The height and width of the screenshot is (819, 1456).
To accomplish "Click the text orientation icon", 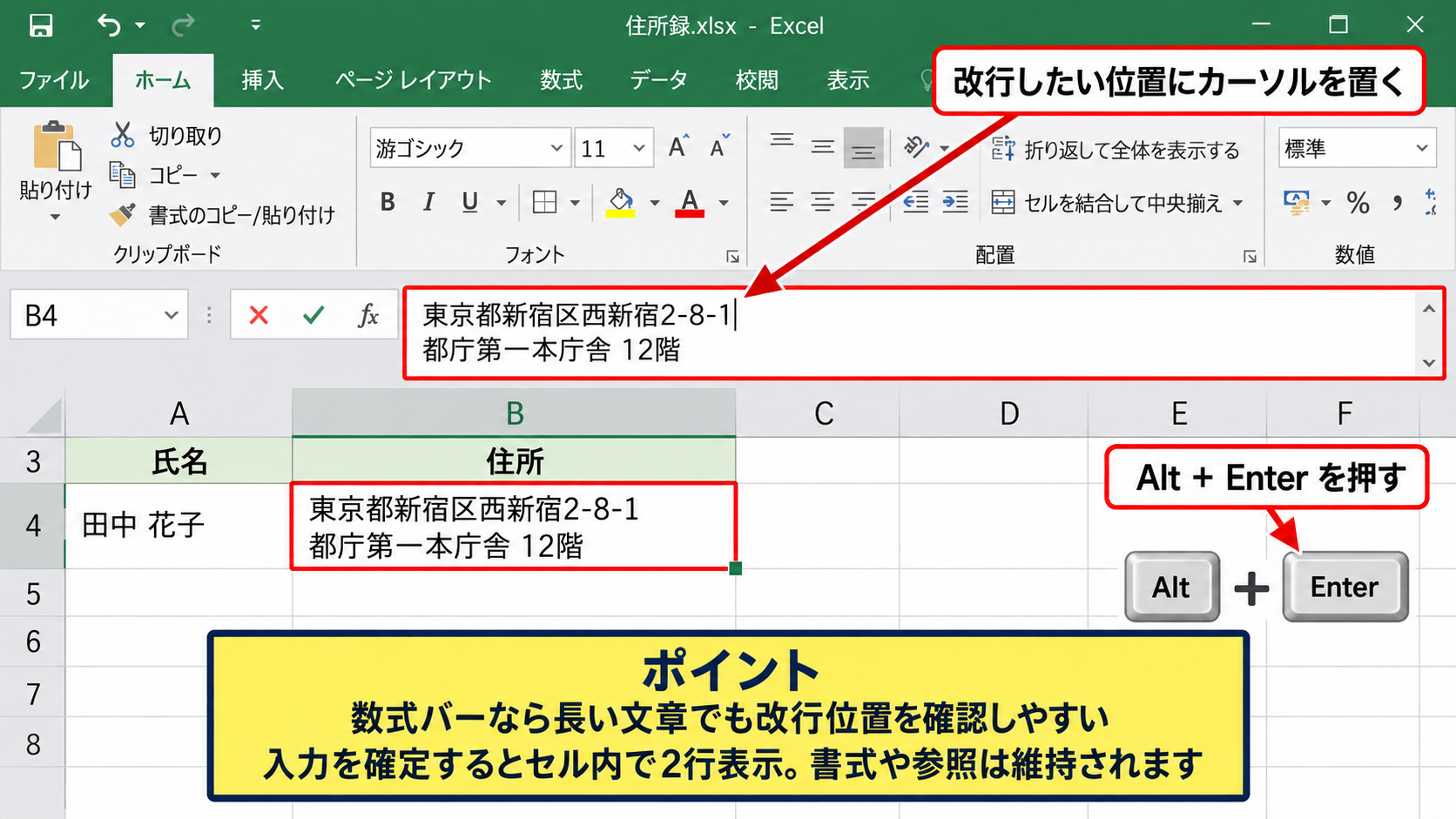I will click(x=916, y=147).
